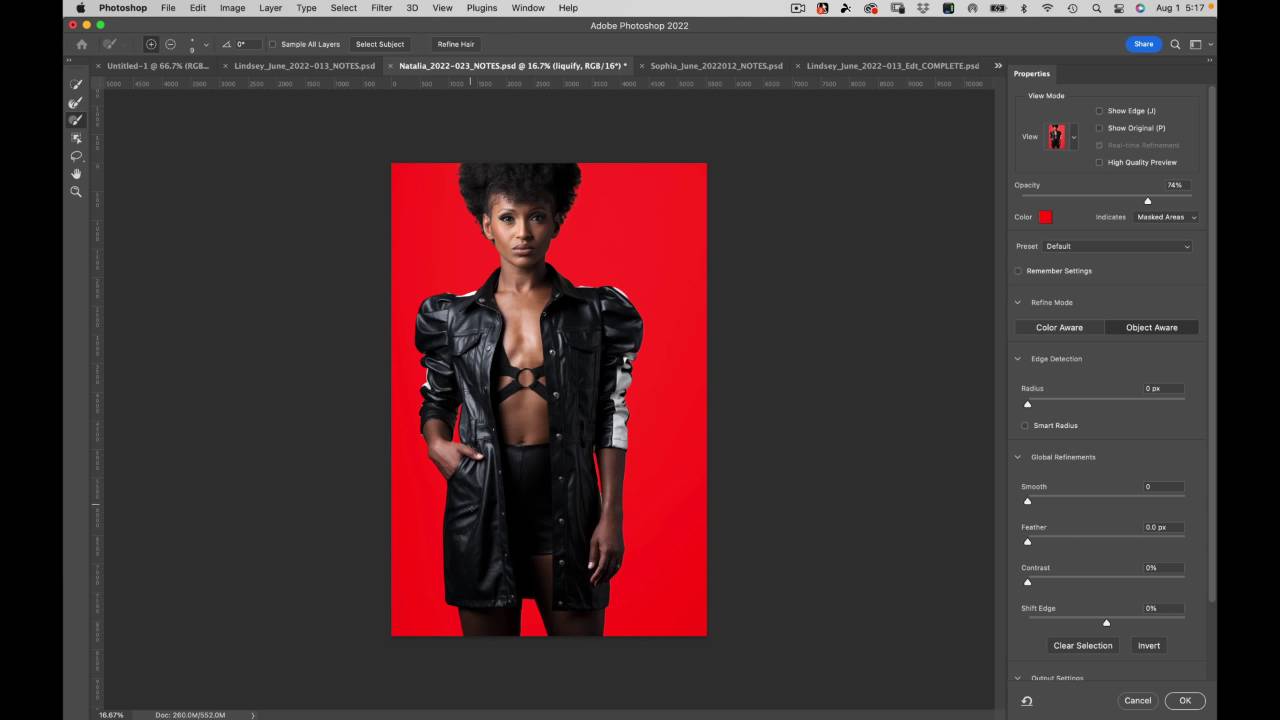Open the Indicates Masked Areas dropdown

(x=1165, y=217)
